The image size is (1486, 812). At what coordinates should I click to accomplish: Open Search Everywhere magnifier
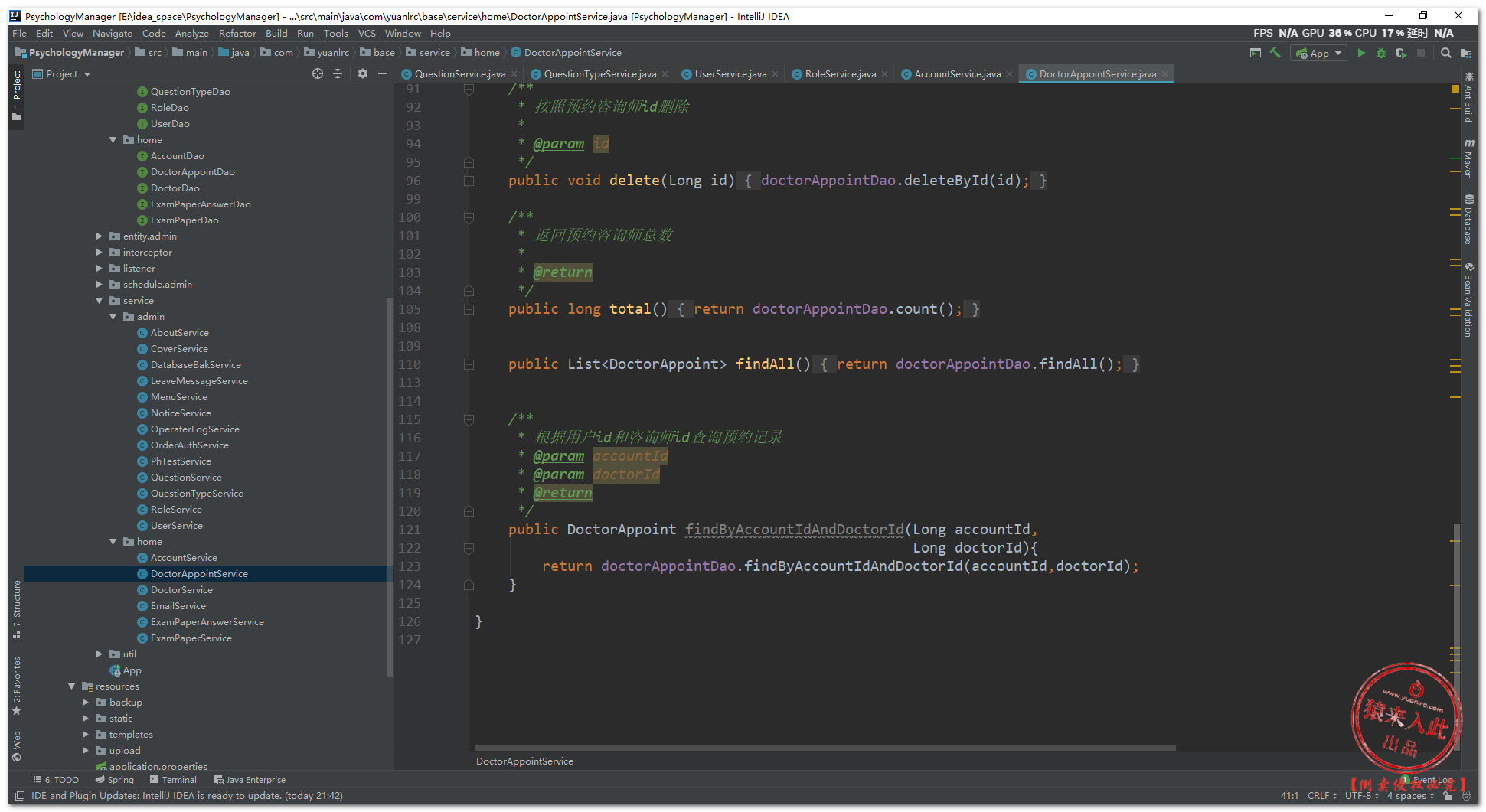[x=1445, y=53]
